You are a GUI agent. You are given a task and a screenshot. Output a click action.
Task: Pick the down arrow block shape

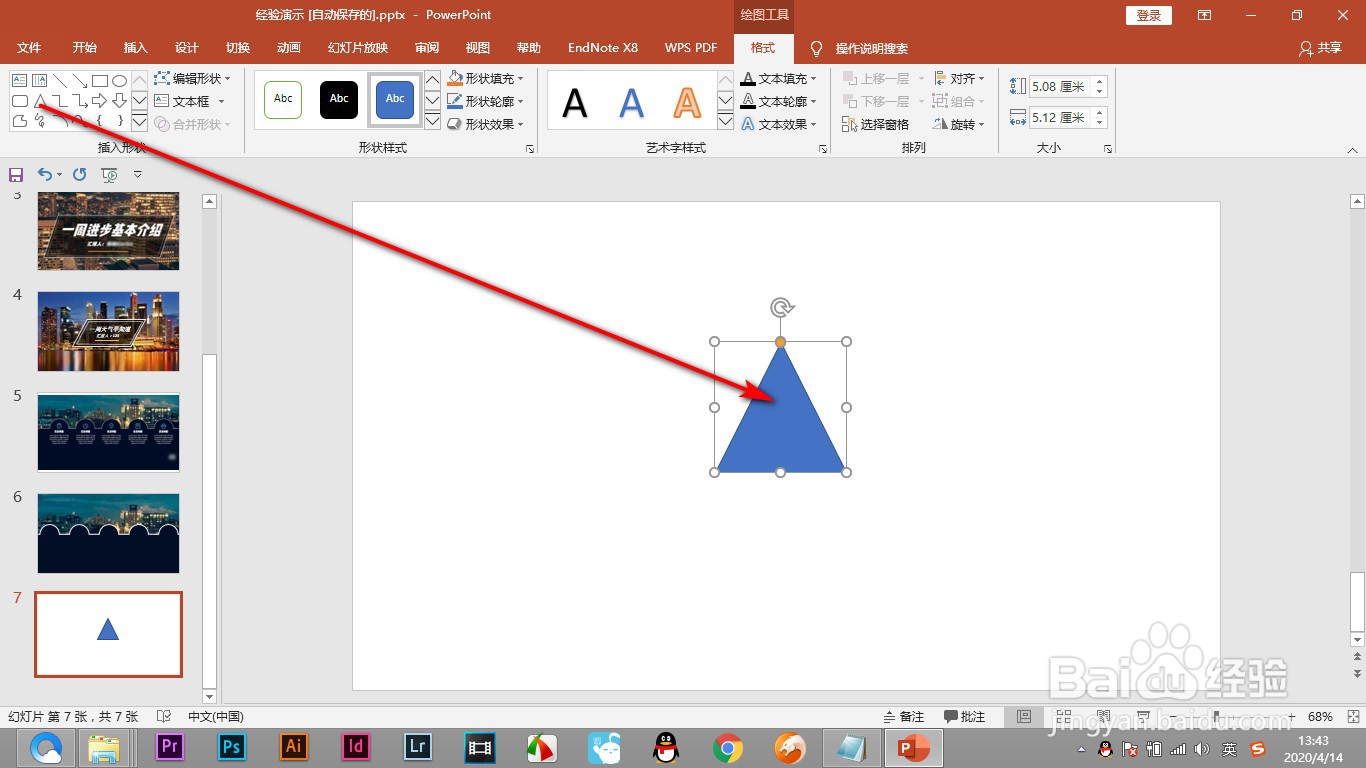point(119,101)
